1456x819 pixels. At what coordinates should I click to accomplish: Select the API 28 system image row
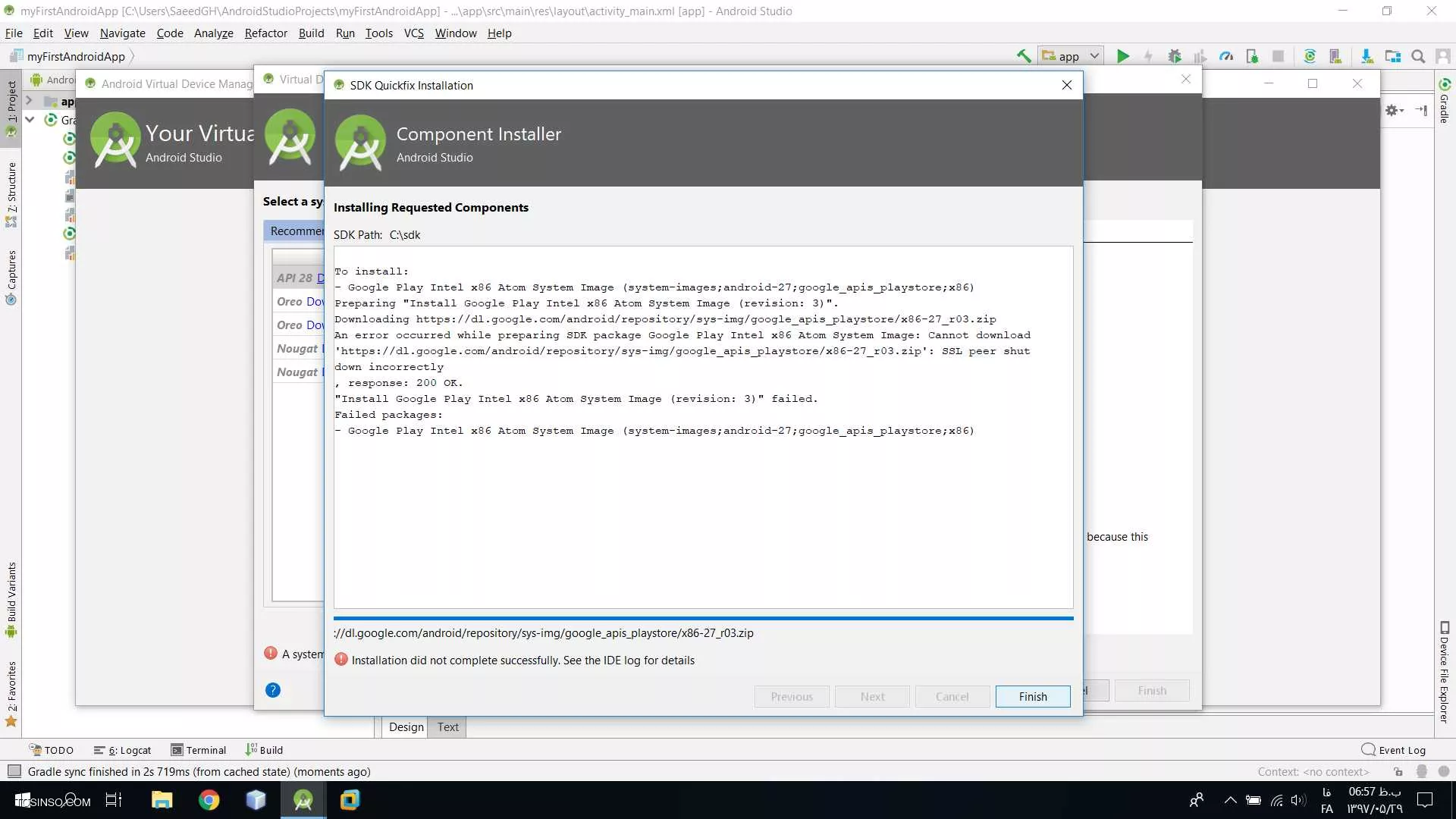(299, 278)
